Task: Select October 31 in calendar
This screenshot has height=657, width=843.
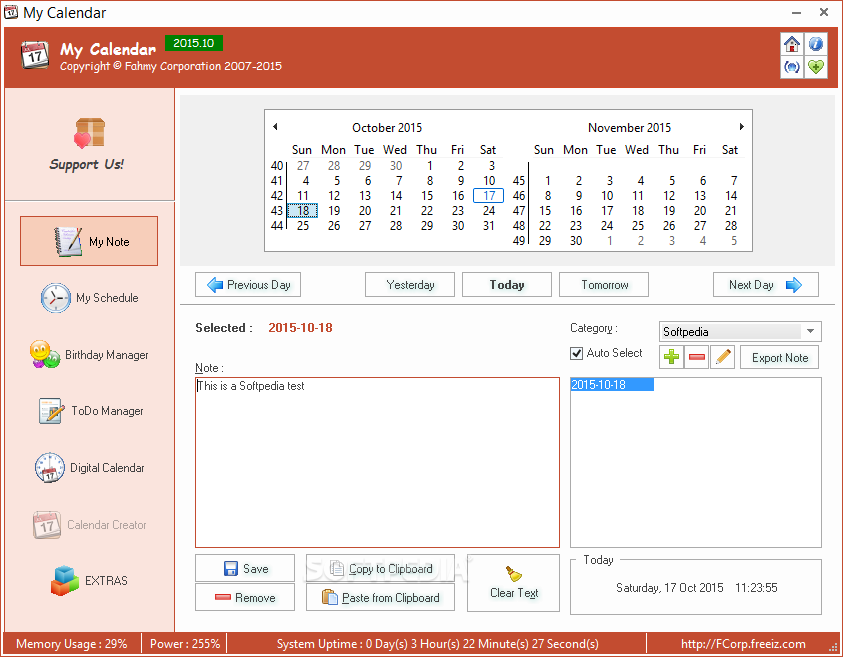Action: [488, 226]
